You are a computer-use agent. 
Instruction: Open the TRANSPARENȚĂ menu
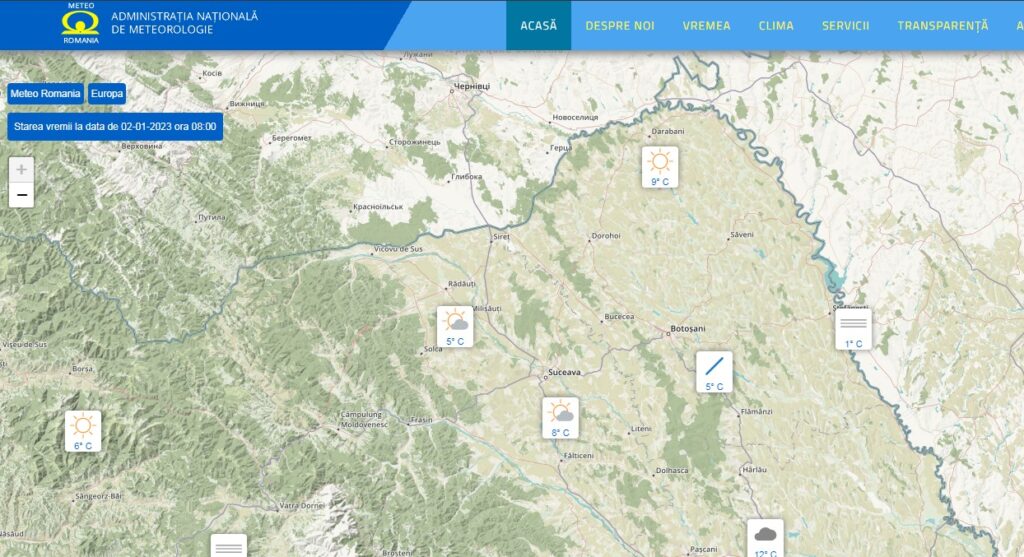[x=942, y=26]
